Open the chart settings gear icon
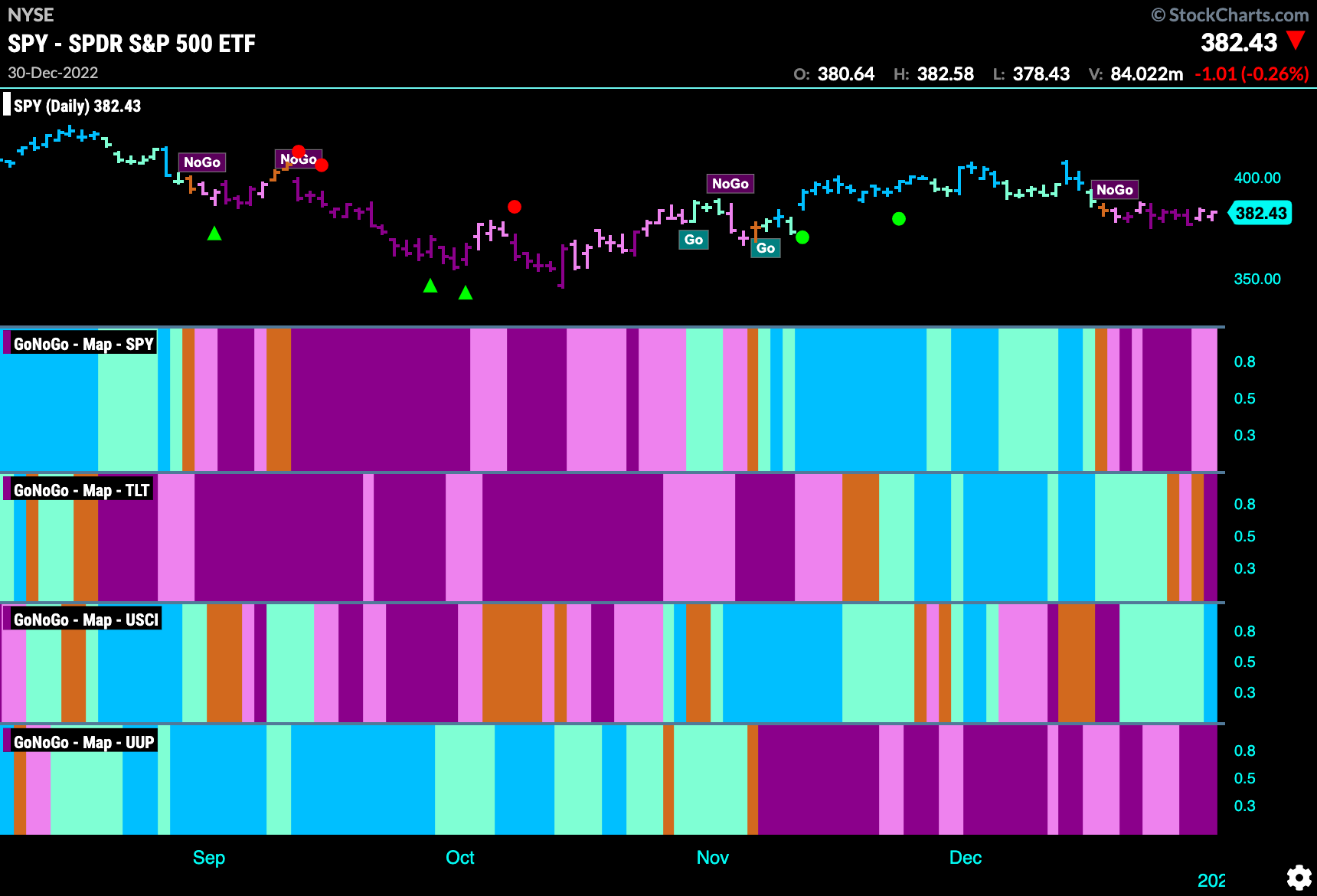The image size is (1317, 896). 1299,878
